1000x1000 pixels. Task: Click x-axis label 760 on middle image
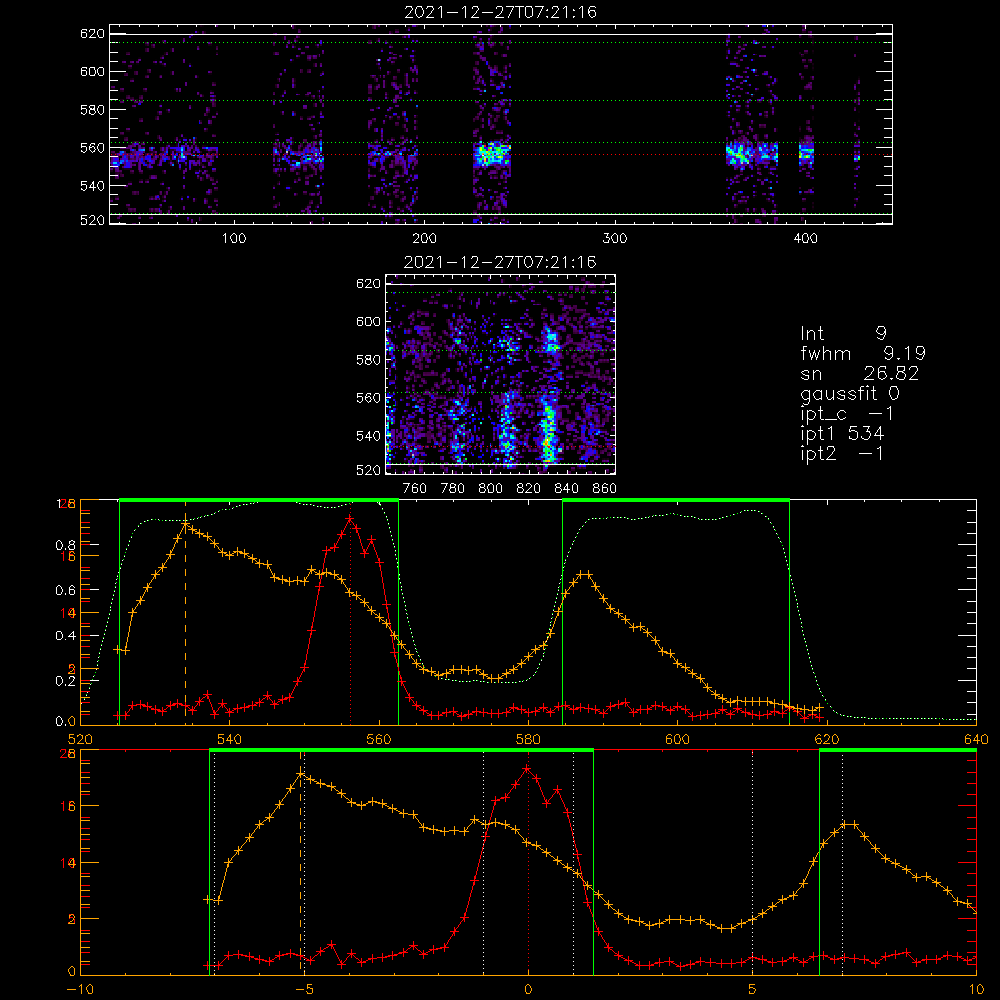[415, 489]
